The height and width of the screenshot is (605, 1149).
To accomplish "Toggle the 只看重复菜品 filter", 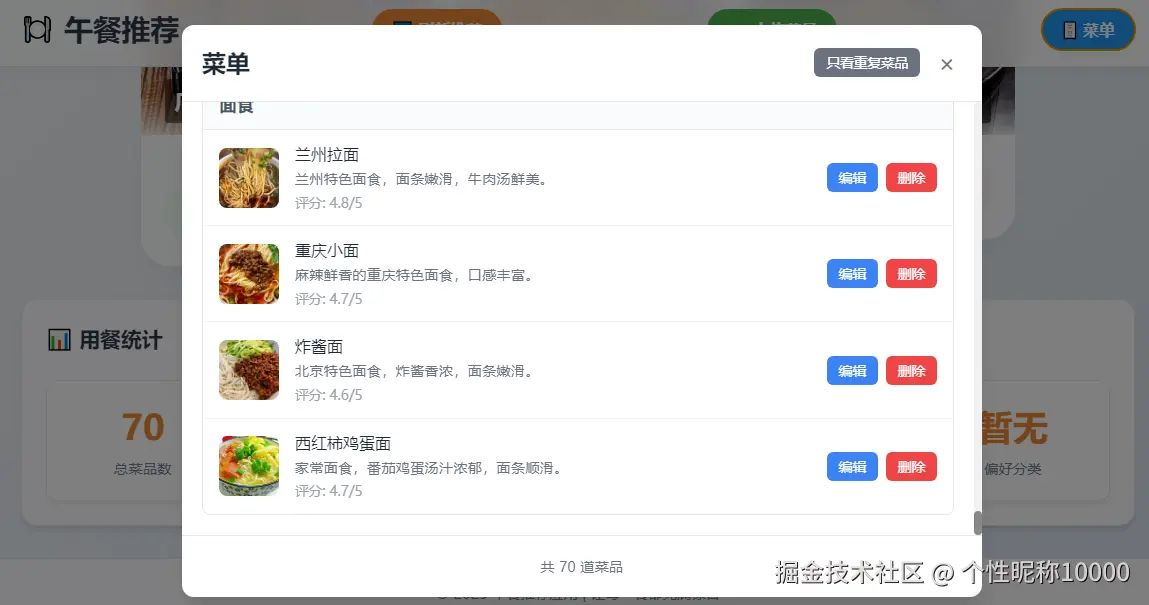I will click(x=866, y=62).
